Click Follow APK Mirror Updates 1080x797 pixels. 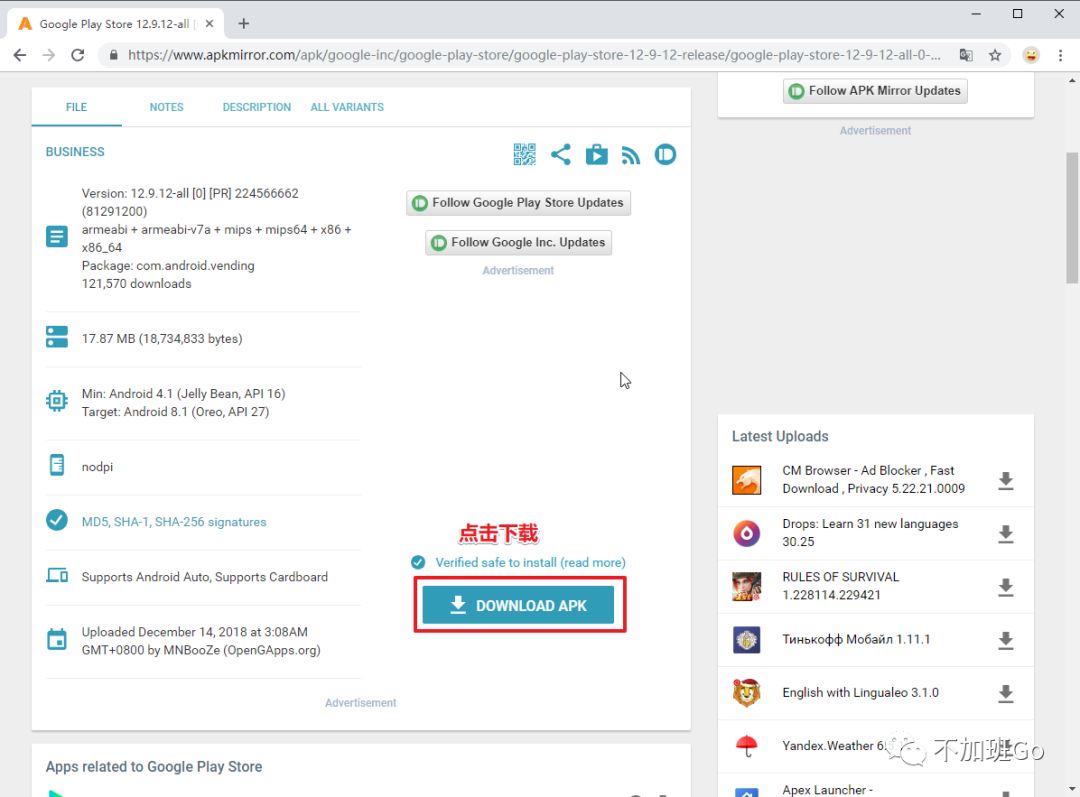(x=875, y=91)
